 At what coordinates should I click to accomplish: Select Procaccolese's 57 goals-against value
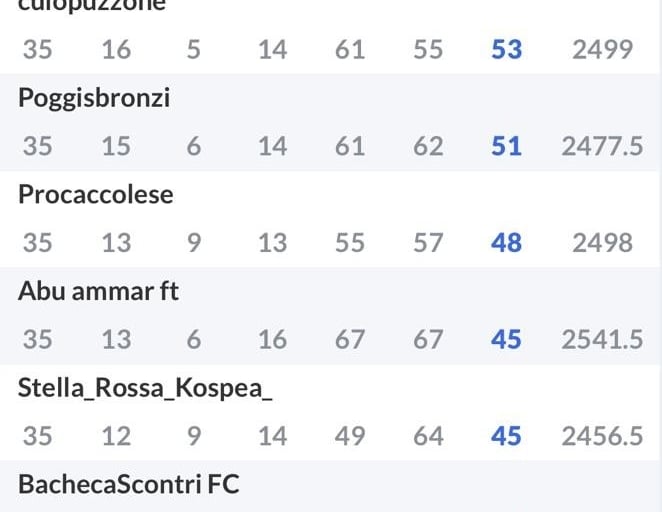tap(428, 243)
